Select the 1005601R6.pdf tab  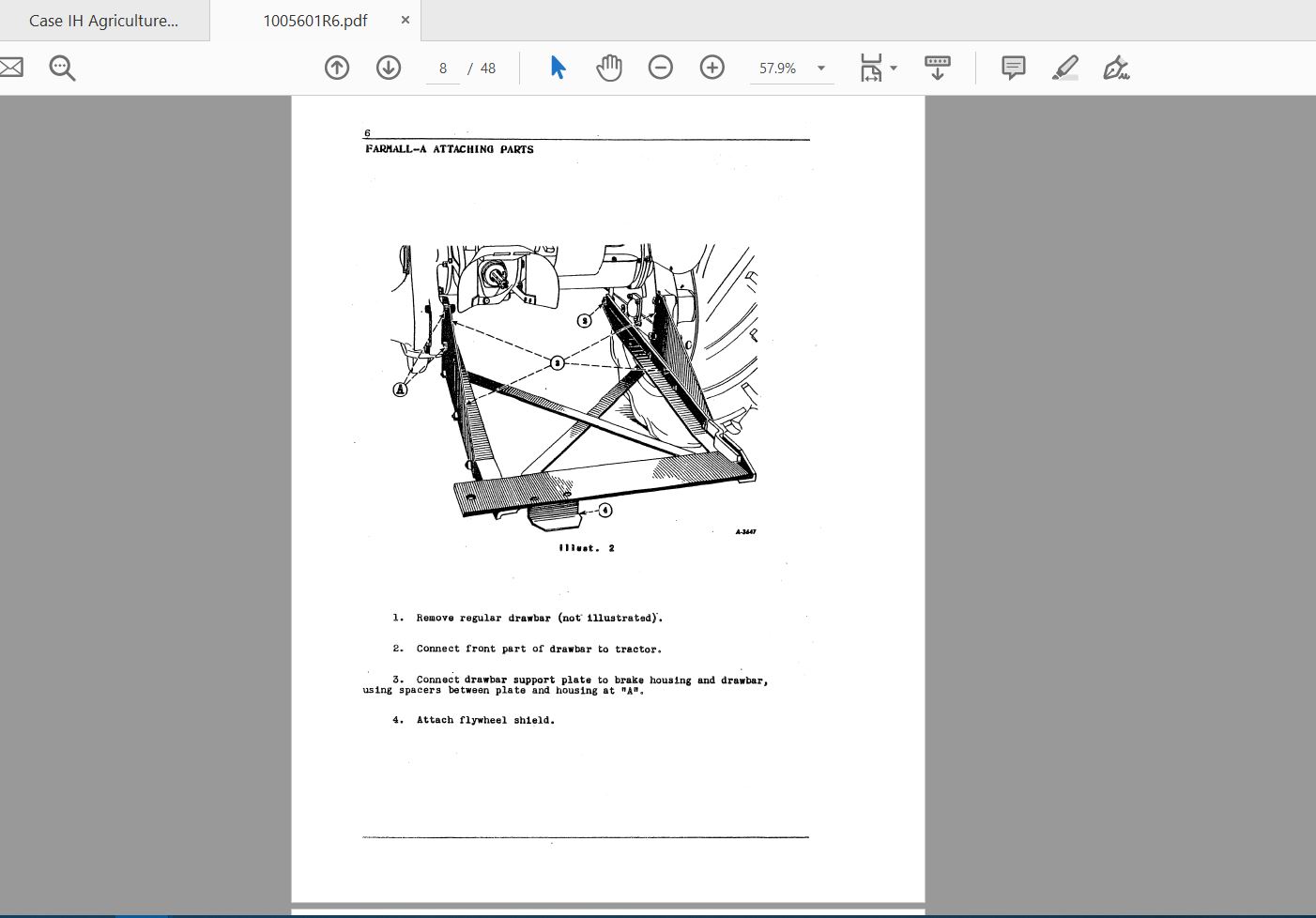pyautogui.click(x=315, y=21)
